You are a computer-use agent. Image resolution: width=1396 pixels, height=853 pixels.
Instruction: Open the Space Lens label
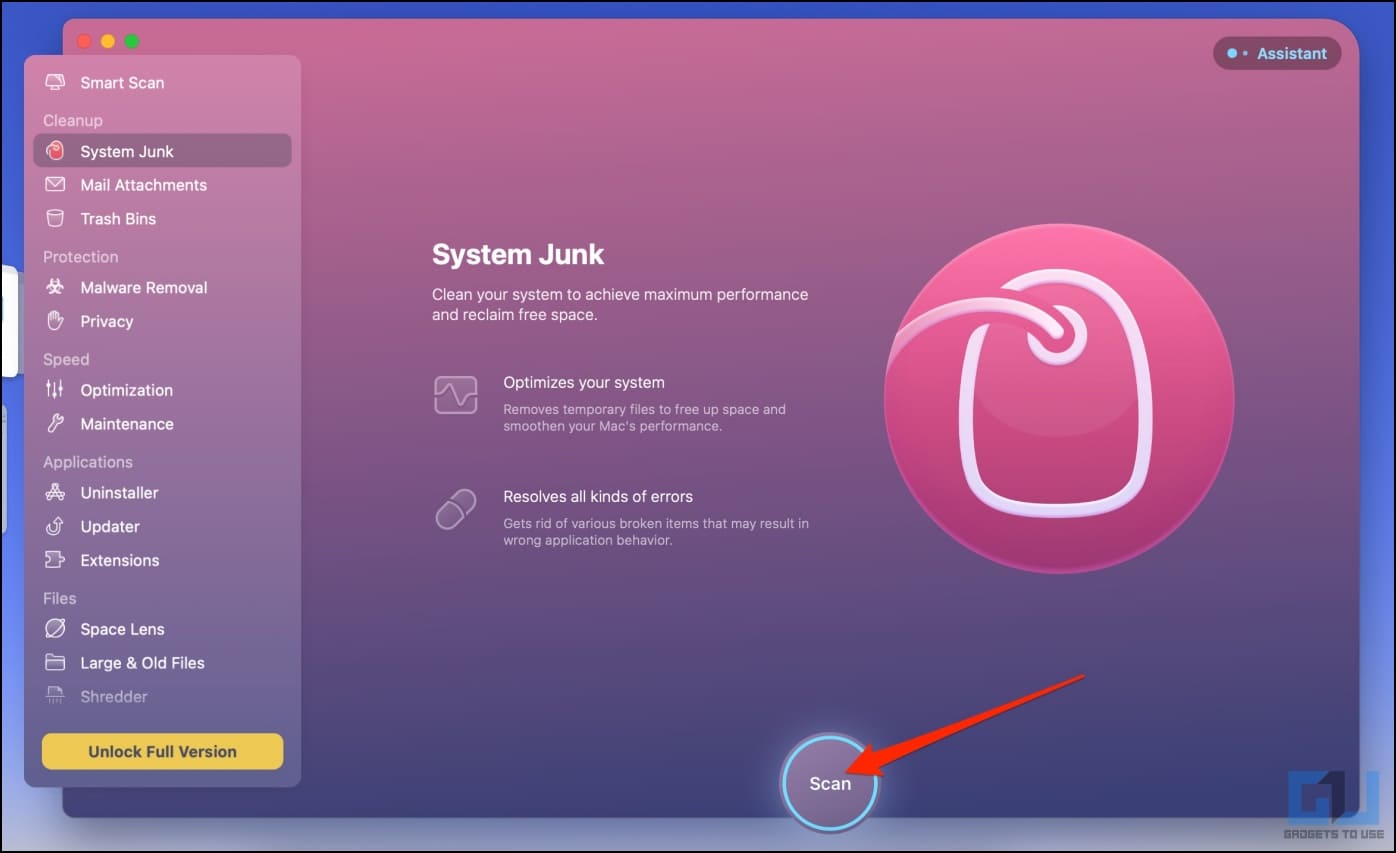click(122, 629)
